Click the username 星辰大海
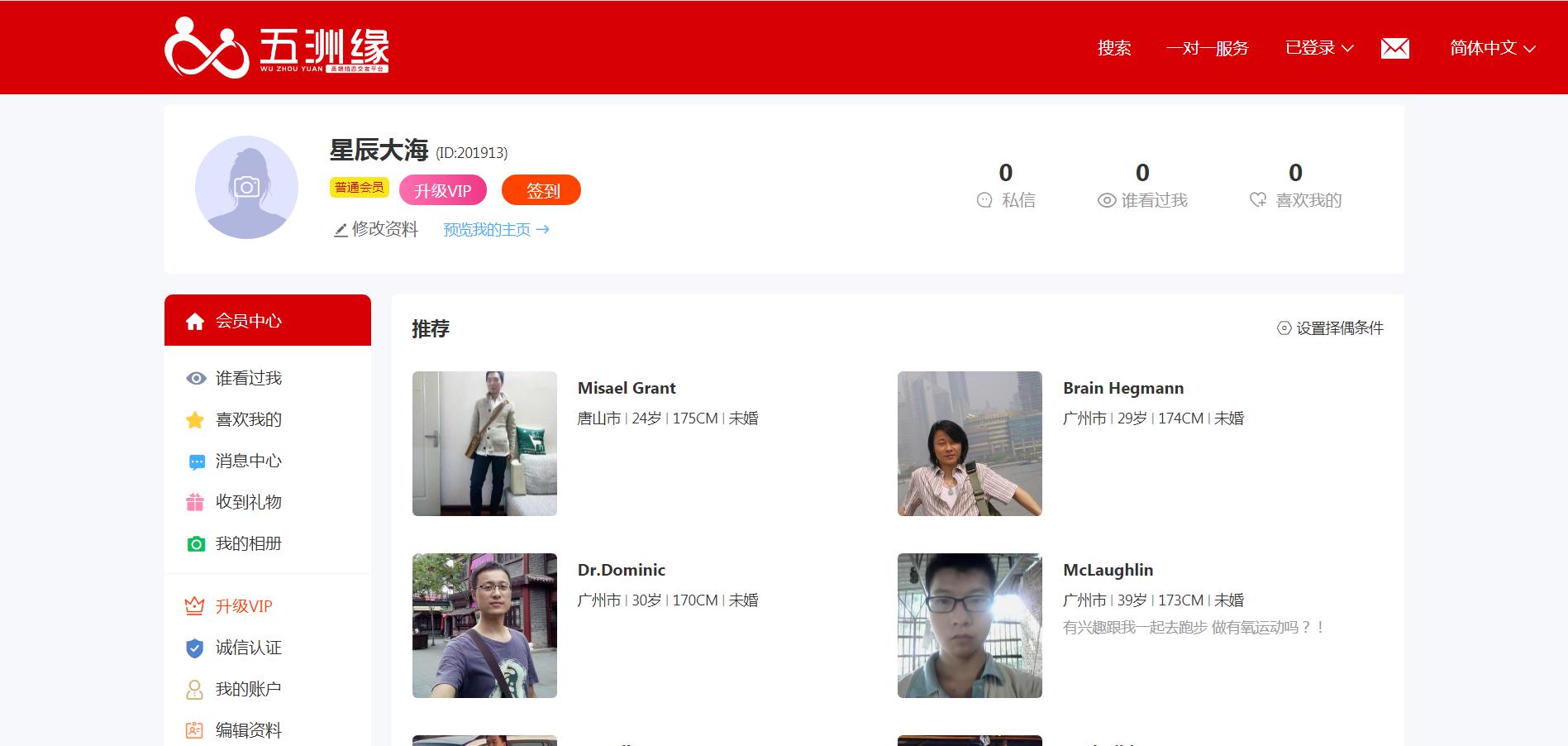 point(379,150)
